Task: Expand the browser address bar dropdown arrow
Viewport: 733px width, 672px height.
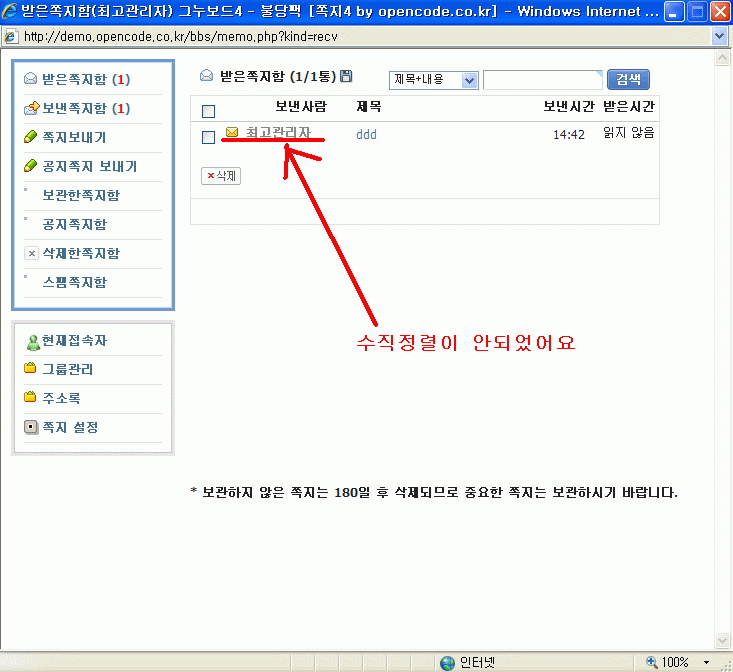Action: pyautogui.click(x=718, y=36)
